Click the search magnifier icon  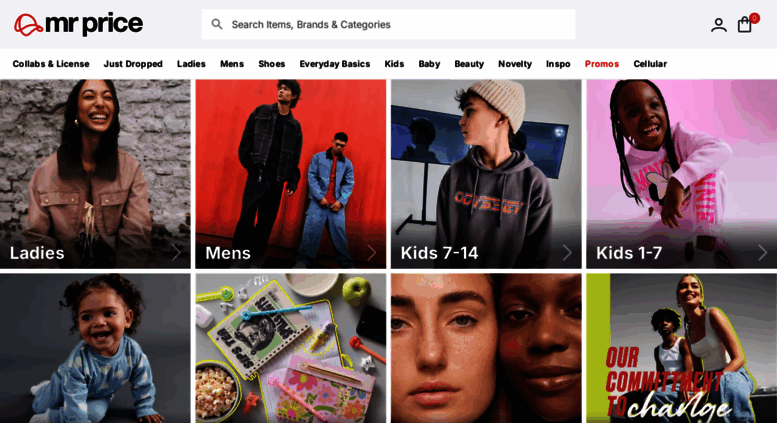[217, 24]
